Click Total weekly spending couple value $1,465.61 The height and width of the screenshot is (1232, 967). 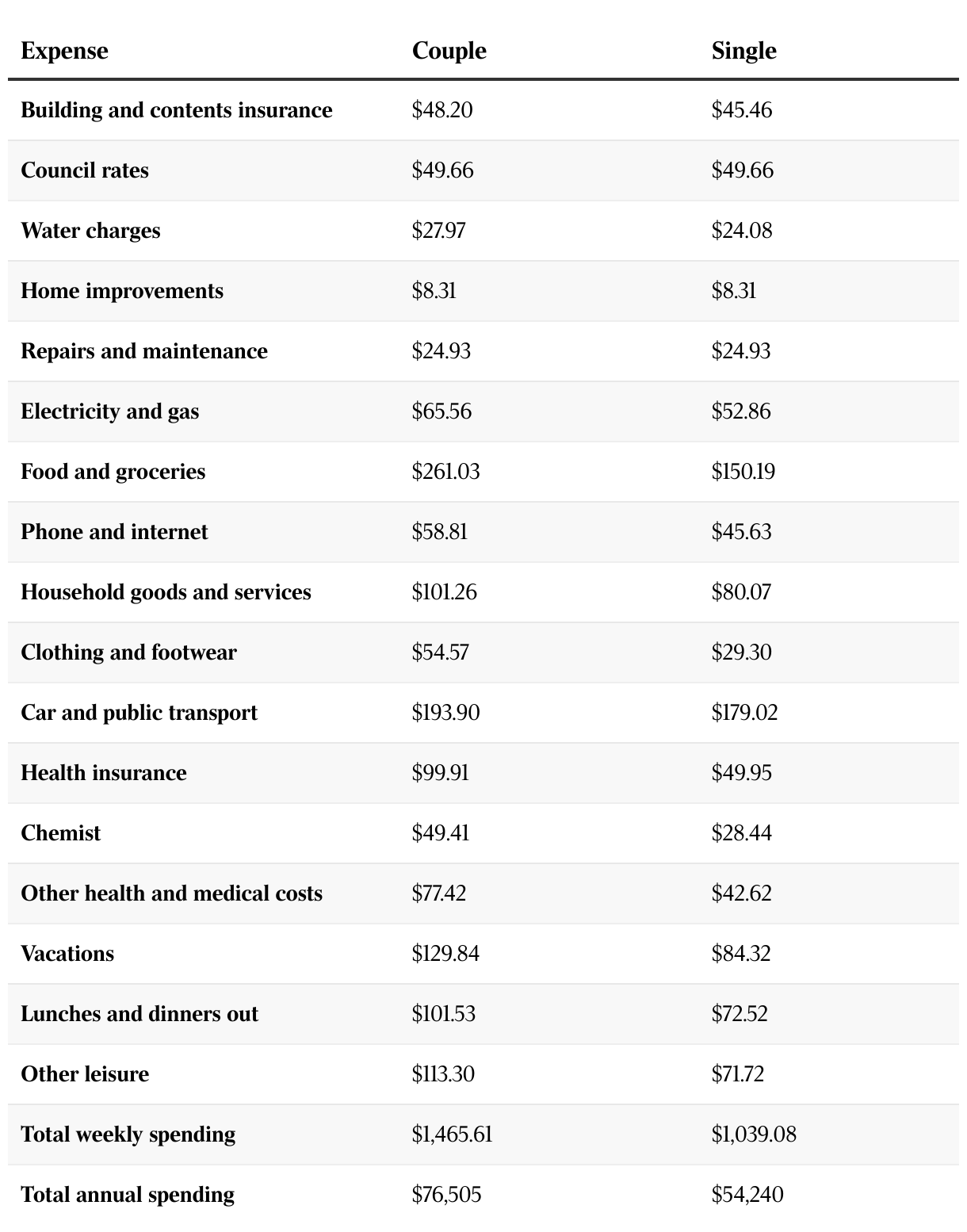[452, 1134]
